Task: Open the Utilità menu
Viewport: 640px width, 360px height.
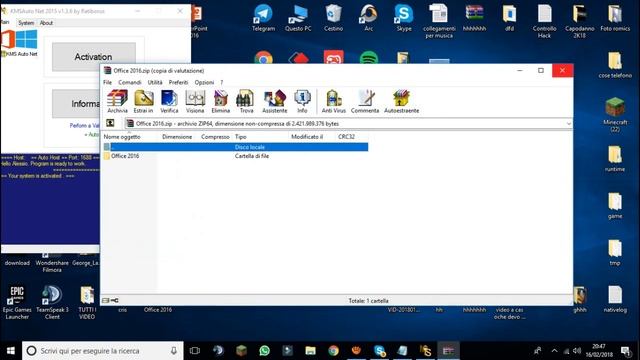Action: pos(155,82)
